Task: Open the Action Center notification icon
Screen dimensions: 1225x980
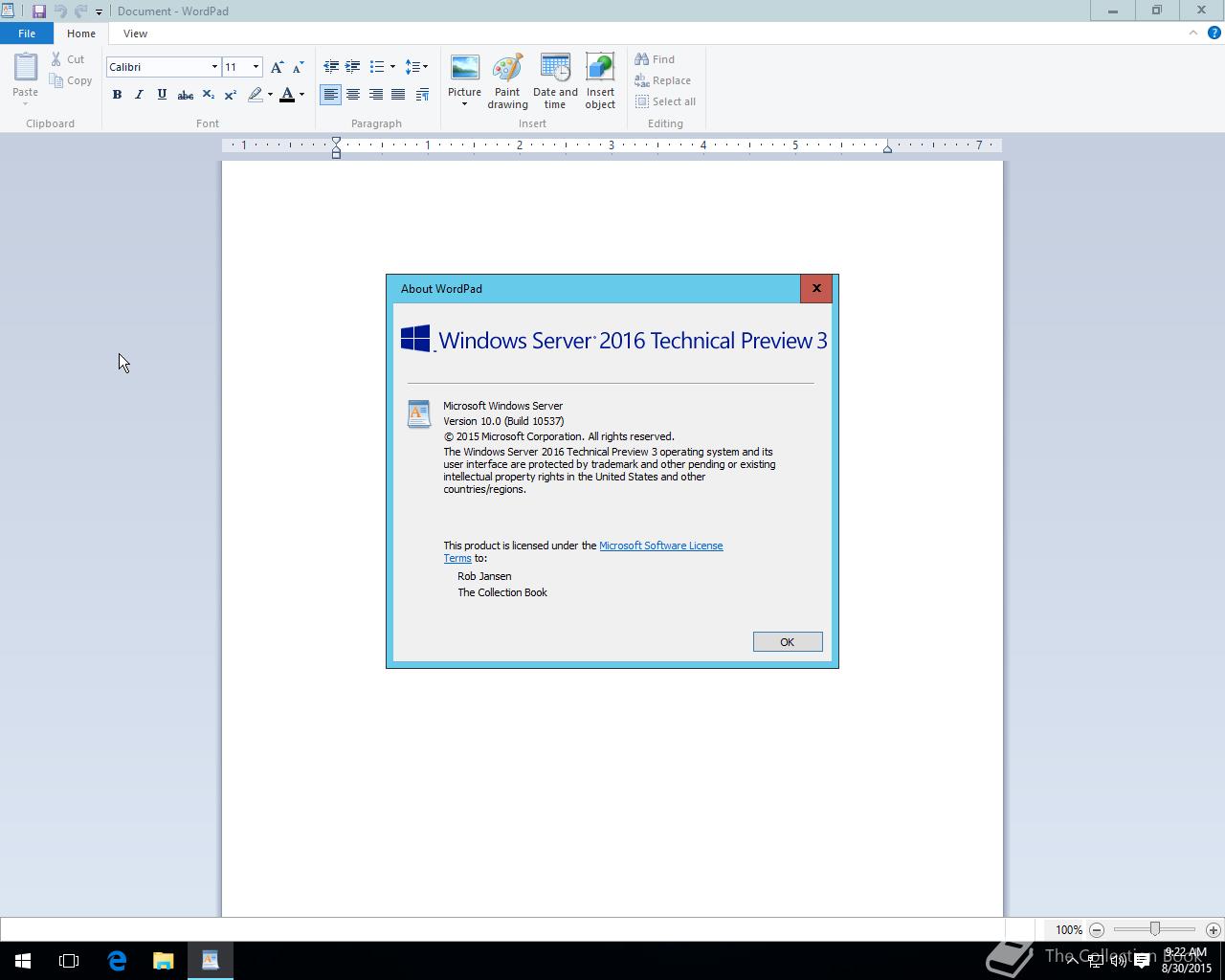Action: (x=1142, y=961)
